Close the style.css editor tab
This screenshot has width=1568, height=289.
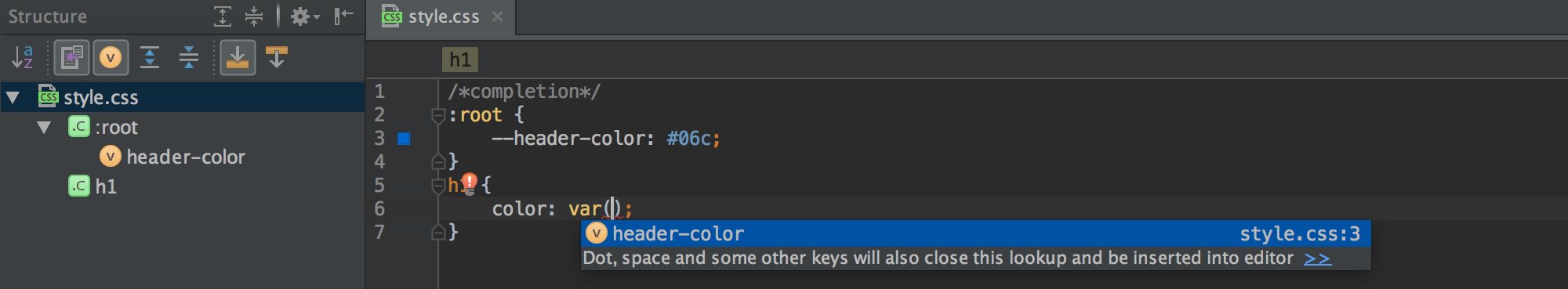point(497,16)
